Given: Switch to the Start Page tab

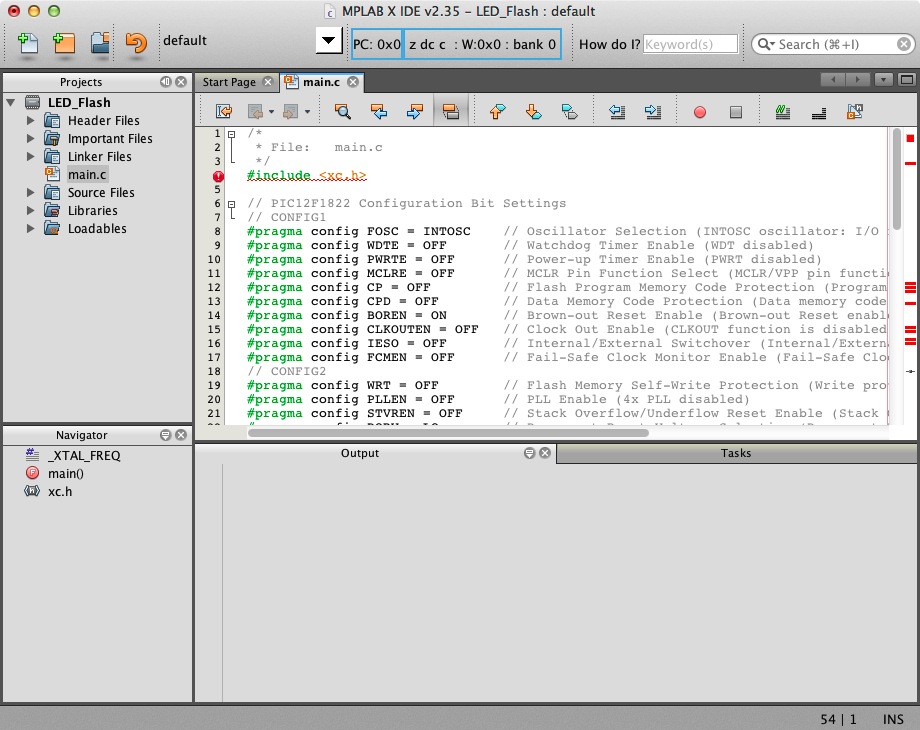Looking at the screenshot, I should tap(229, 82).
